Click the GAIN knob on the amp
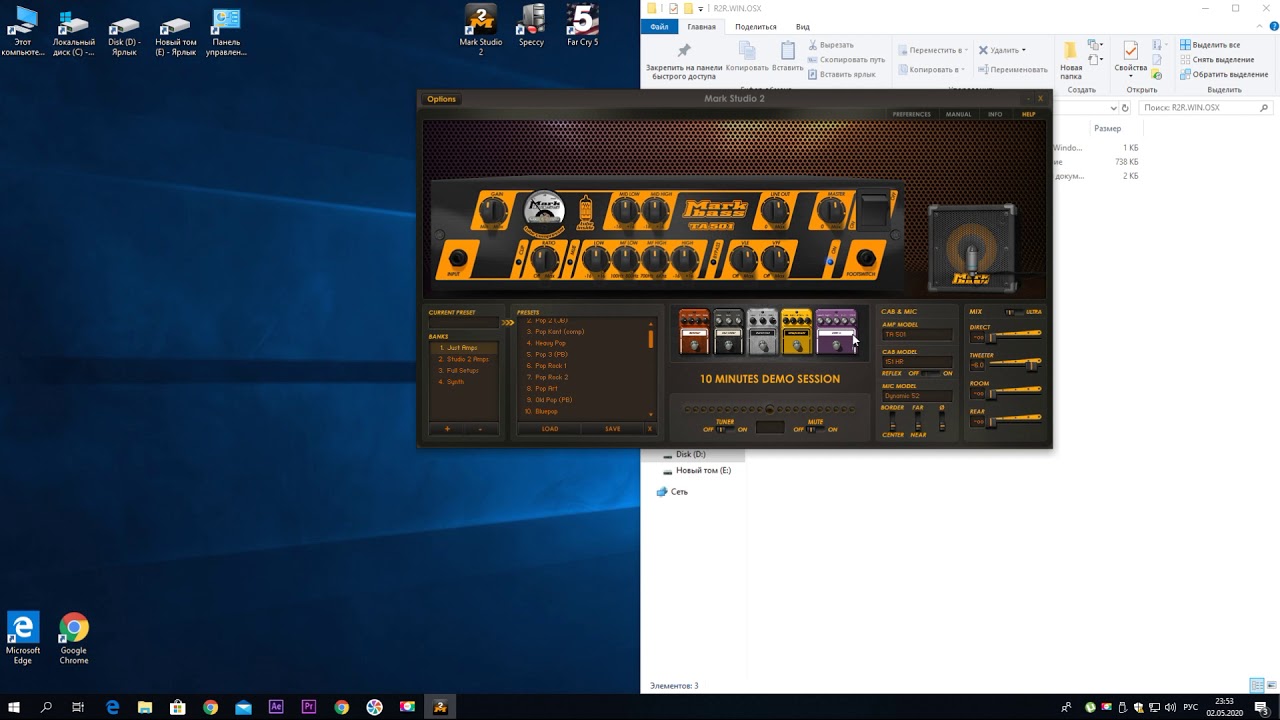 pyautogui.click(x=492, y=211)
